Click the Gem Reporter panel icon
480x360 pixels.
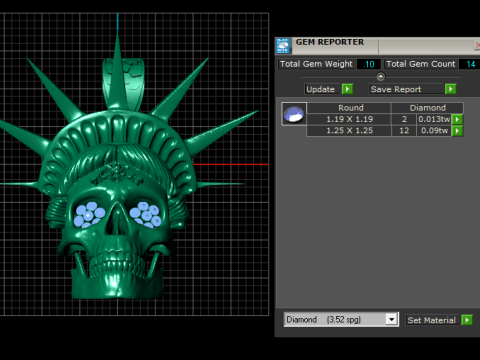(283, 46)
